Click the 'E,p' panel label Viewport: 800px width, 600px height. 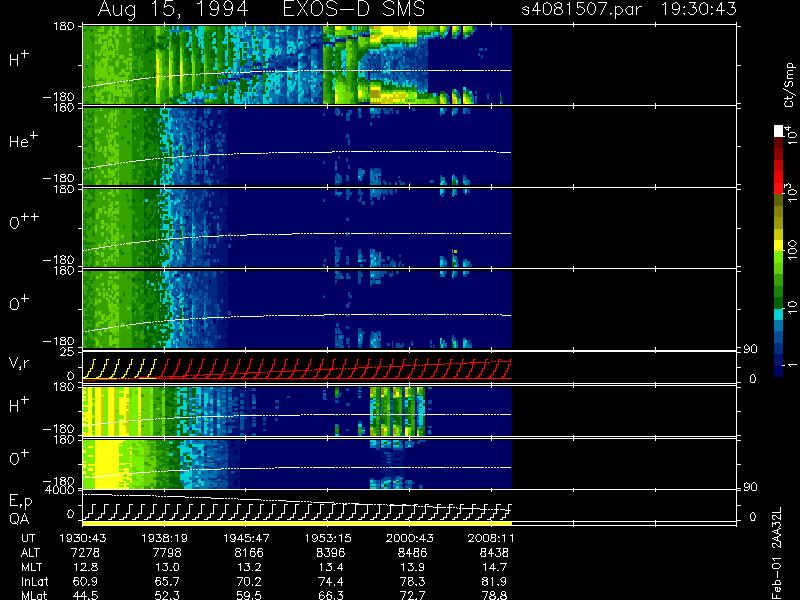pyautogui.click(x=20, y=502)
